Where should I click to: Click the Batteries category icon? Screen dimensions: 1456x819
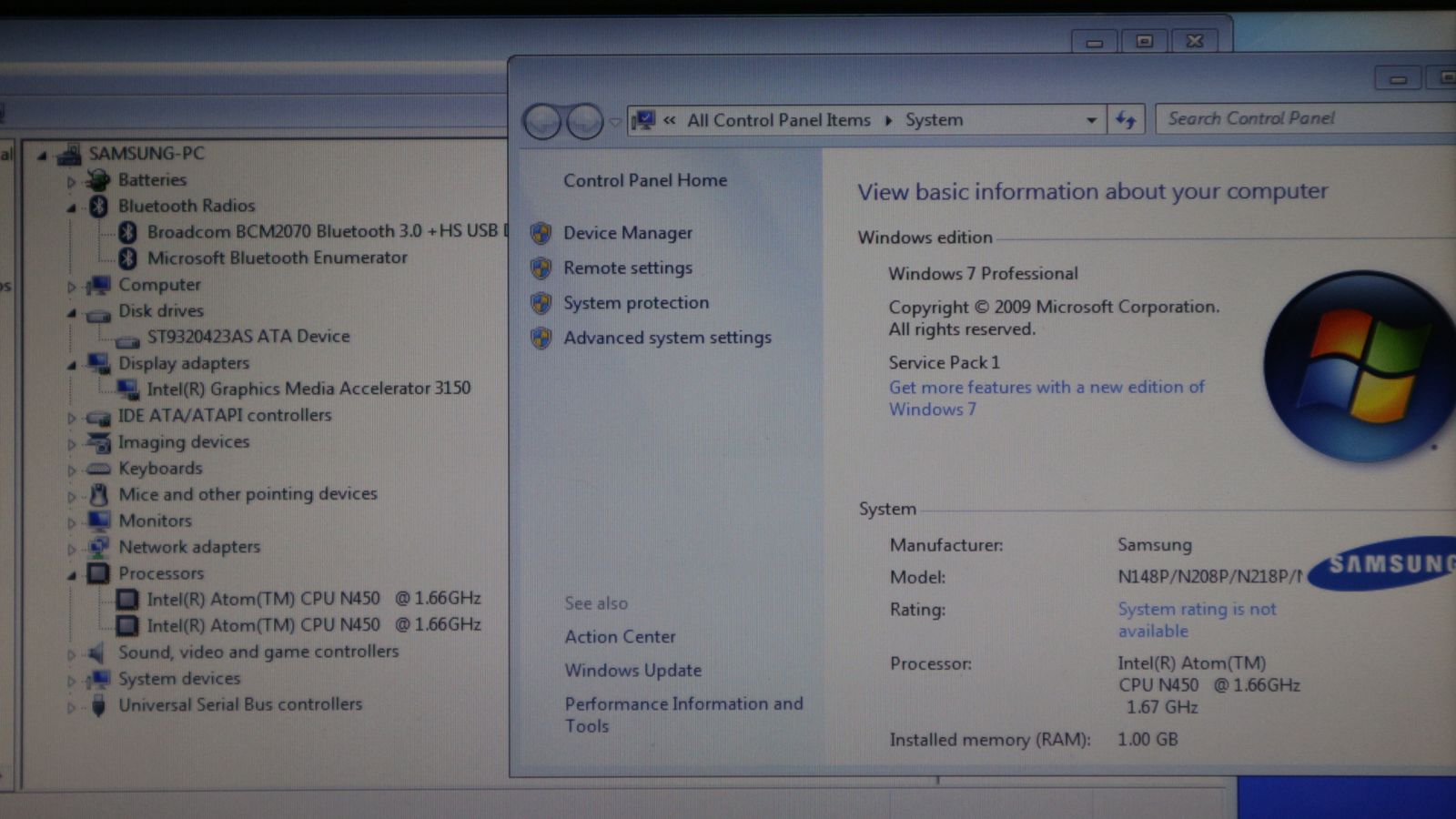click(x=98, y=180)
